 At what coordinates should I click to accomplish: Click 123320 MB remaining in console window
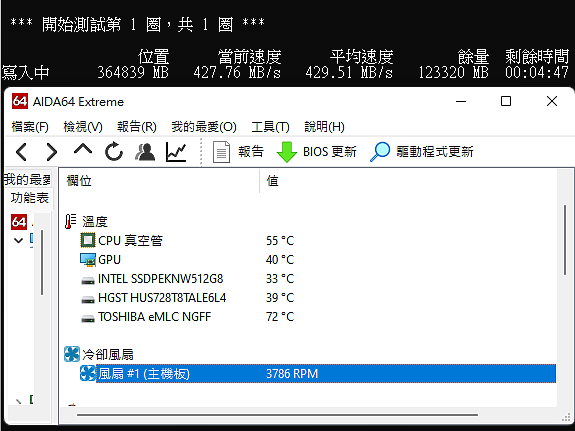coord(454,72)
